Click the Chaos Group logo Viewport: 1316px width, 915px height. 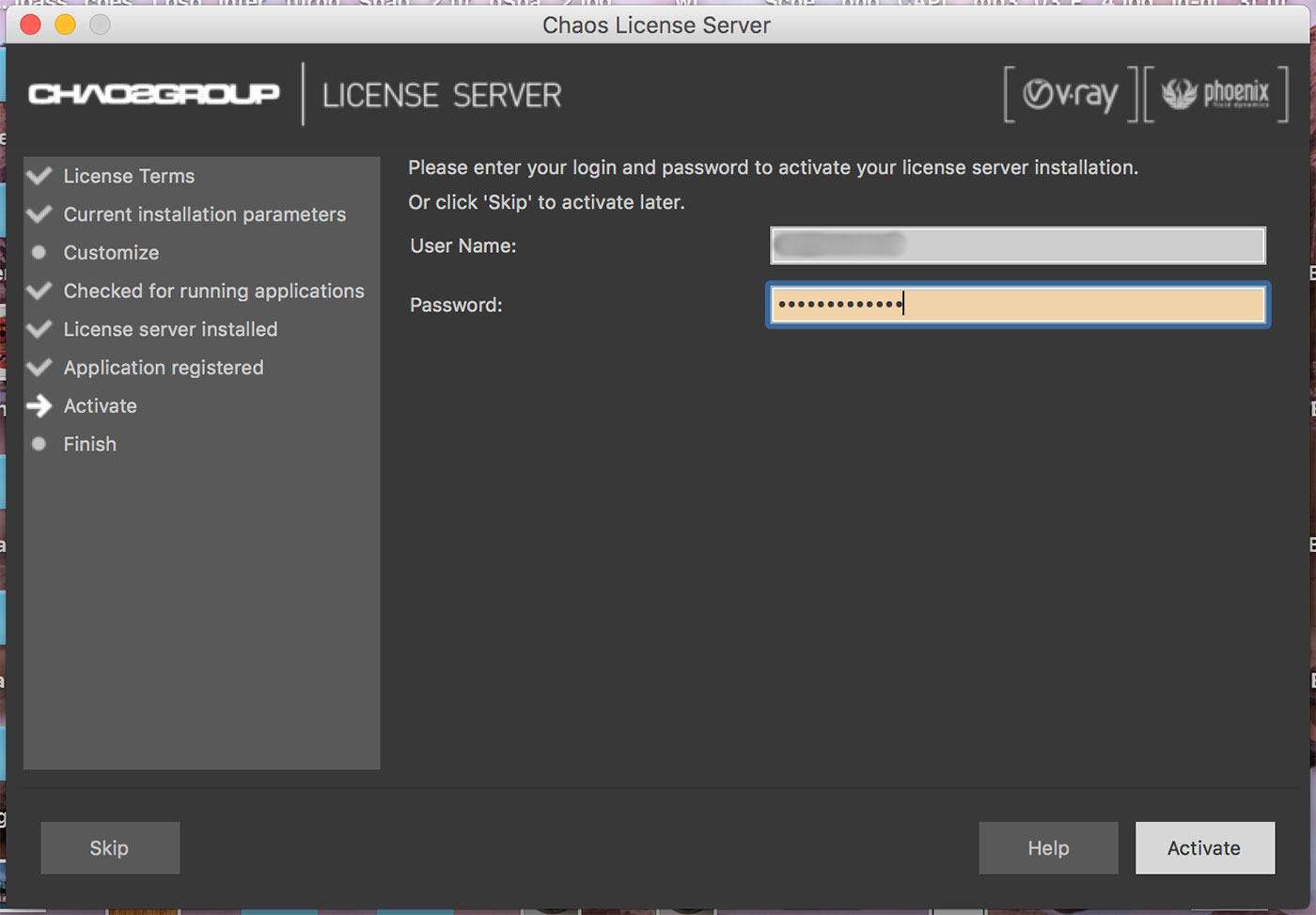pyautogui.click(x=154, y=94)
